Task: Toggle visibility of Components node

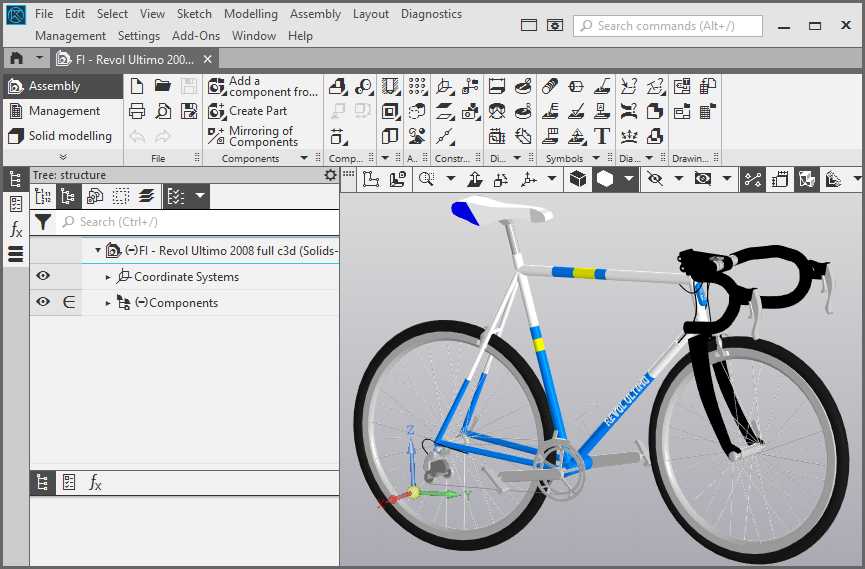Action: (43, 302)
